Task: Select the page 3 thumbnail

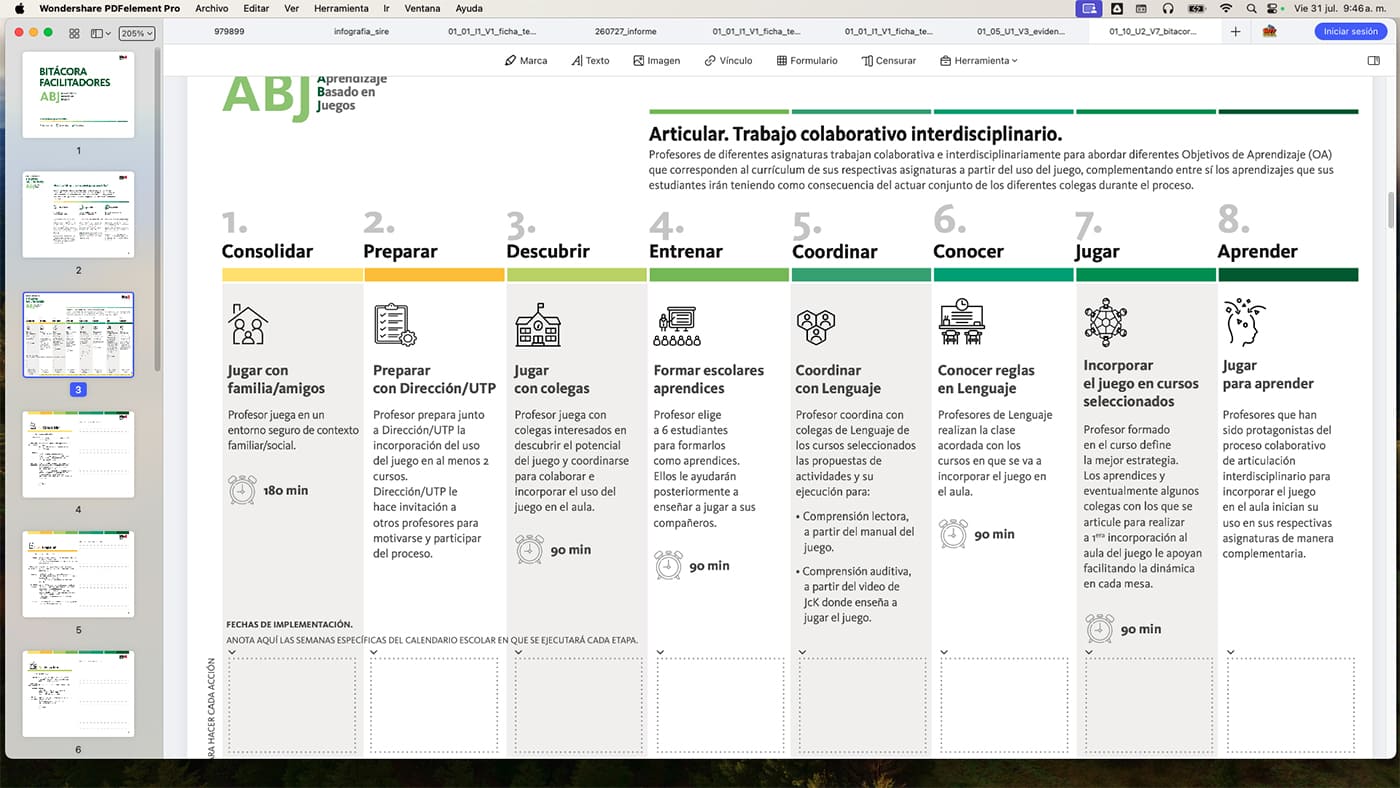Action: 78,334
